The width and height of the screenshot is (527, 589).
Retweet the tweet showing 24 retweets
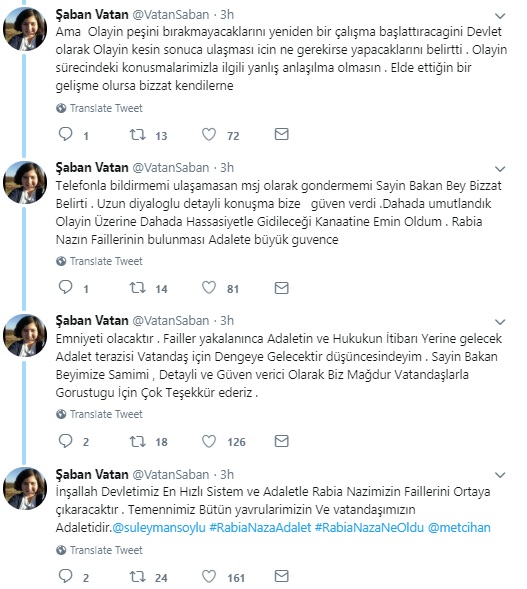[x=137, y=577]
